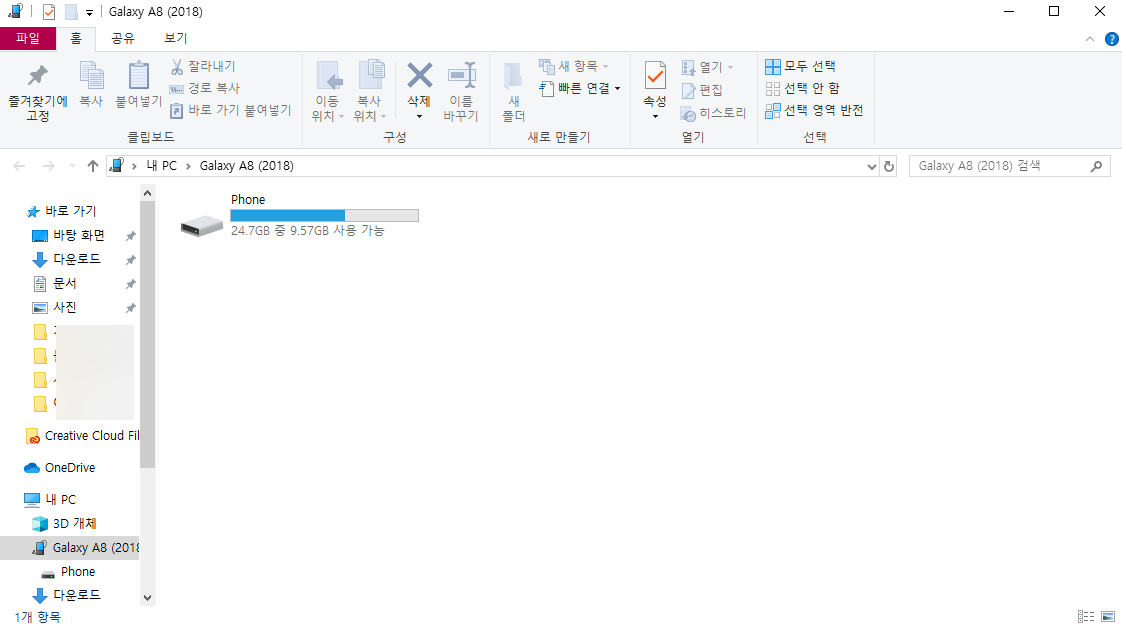The width and height of the screenshot is (1122, 629).
Task: Select Galaxy A8 (2018) in the navigation tree
Action: click(x=69, y=547)
